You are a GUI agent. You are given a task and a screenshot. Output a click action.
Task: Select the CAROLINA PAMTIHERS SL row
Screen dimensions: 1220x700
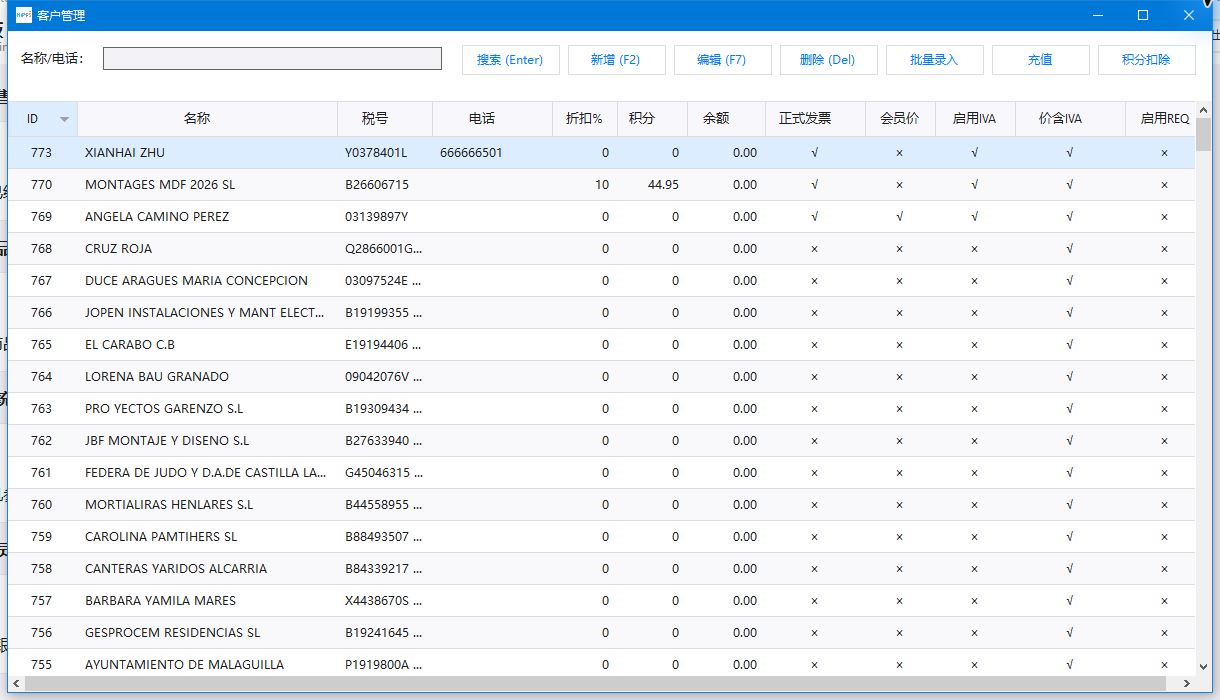click(x=601, y=537)
